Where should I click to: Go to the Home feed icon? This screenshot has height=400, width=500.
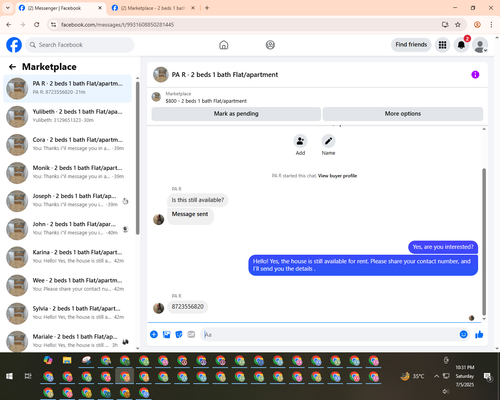(224, 45)
